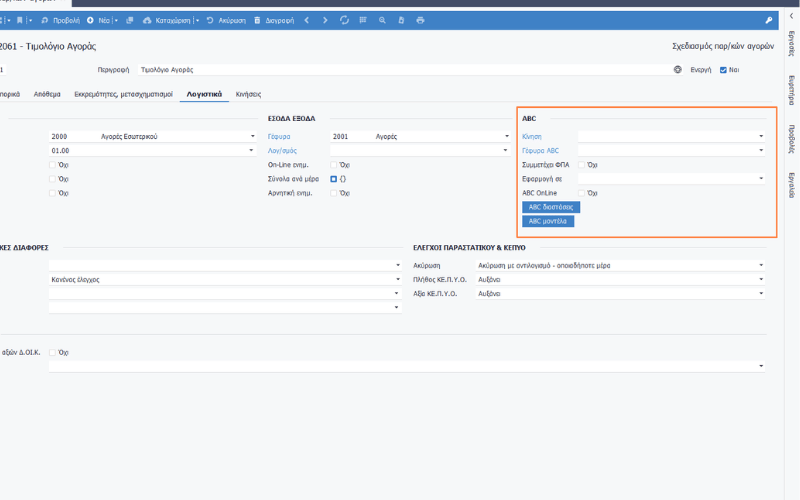Click the Λογ/σμός link label

(282, 151)
